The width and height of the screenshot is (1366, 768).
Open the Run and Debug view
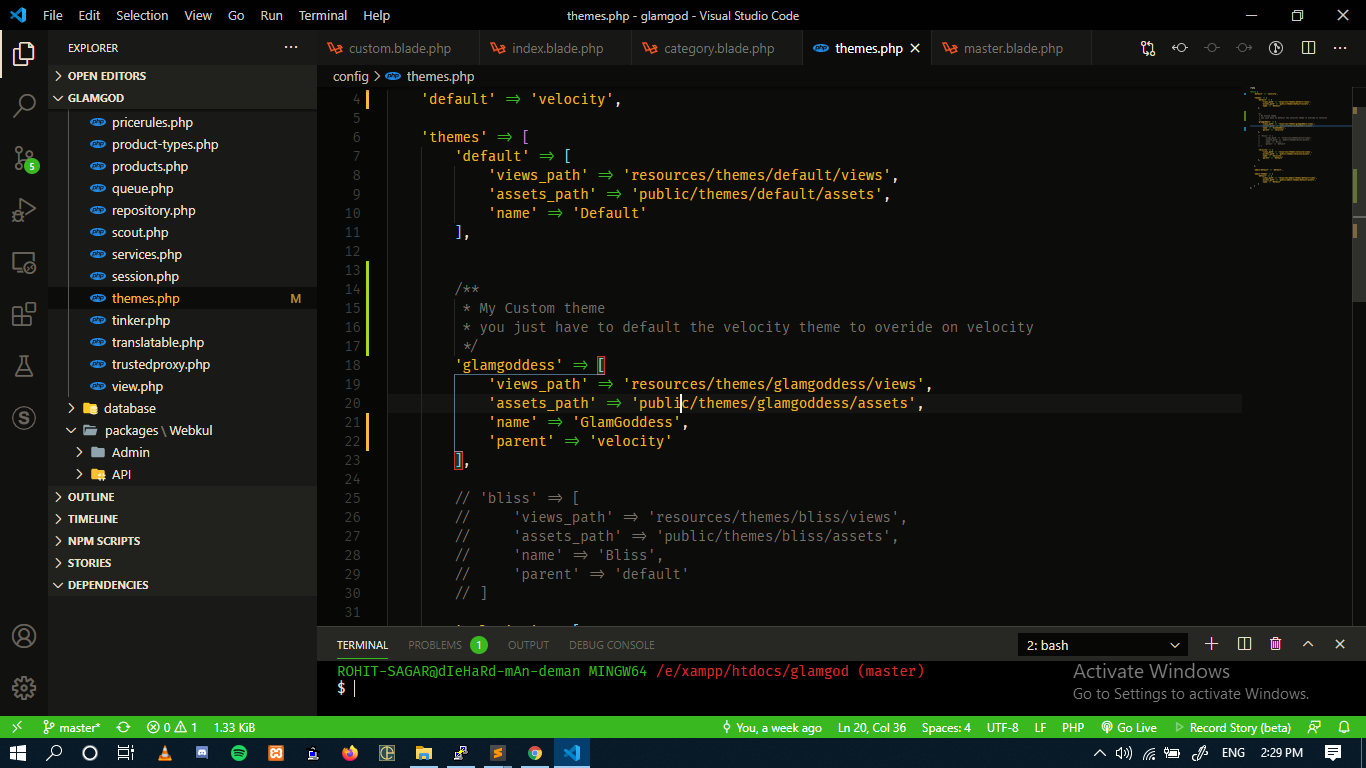point(24,210)
